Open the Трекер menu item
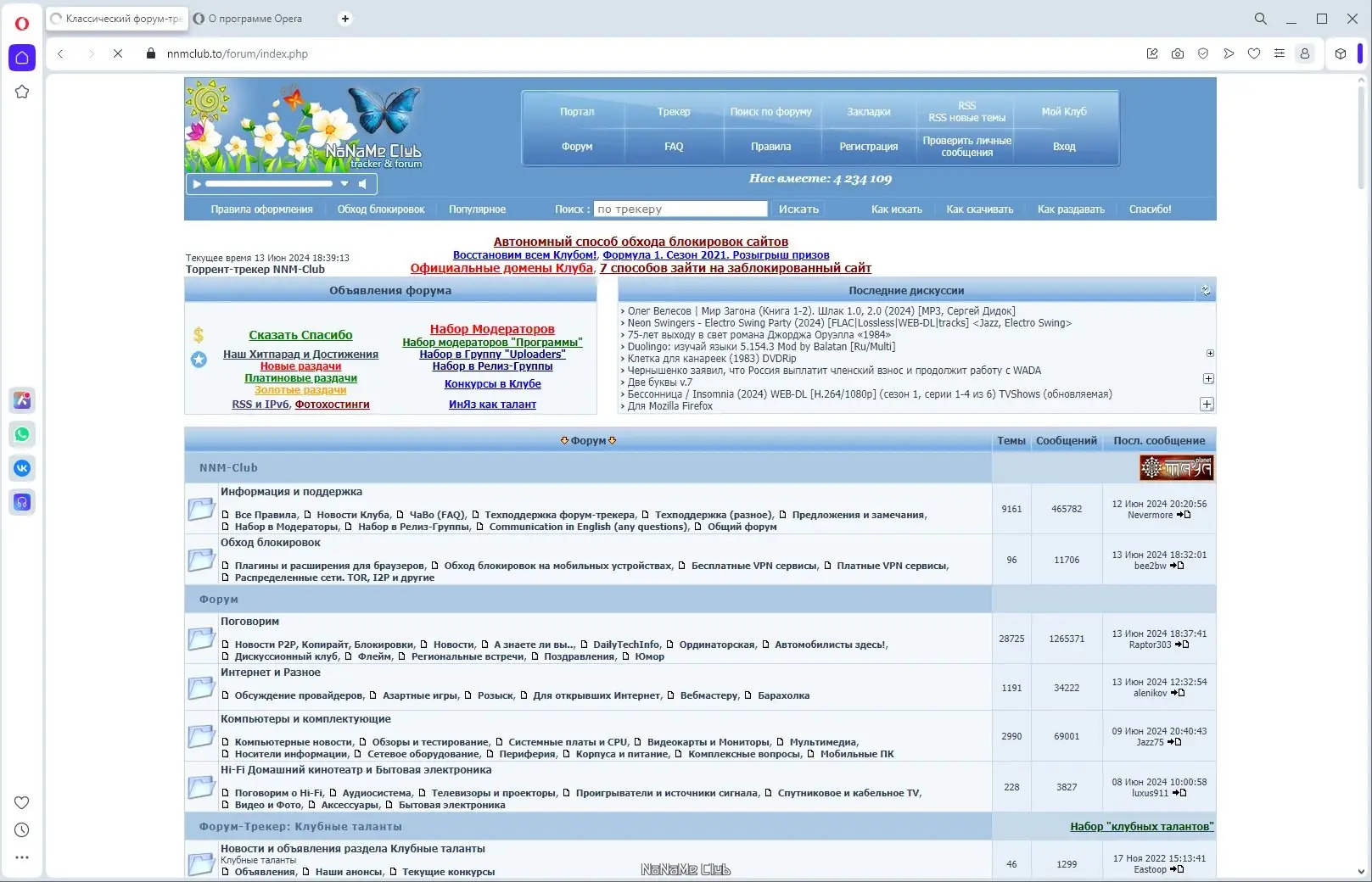Screen dimensions: 1372x882 click(x=674, y=112)
